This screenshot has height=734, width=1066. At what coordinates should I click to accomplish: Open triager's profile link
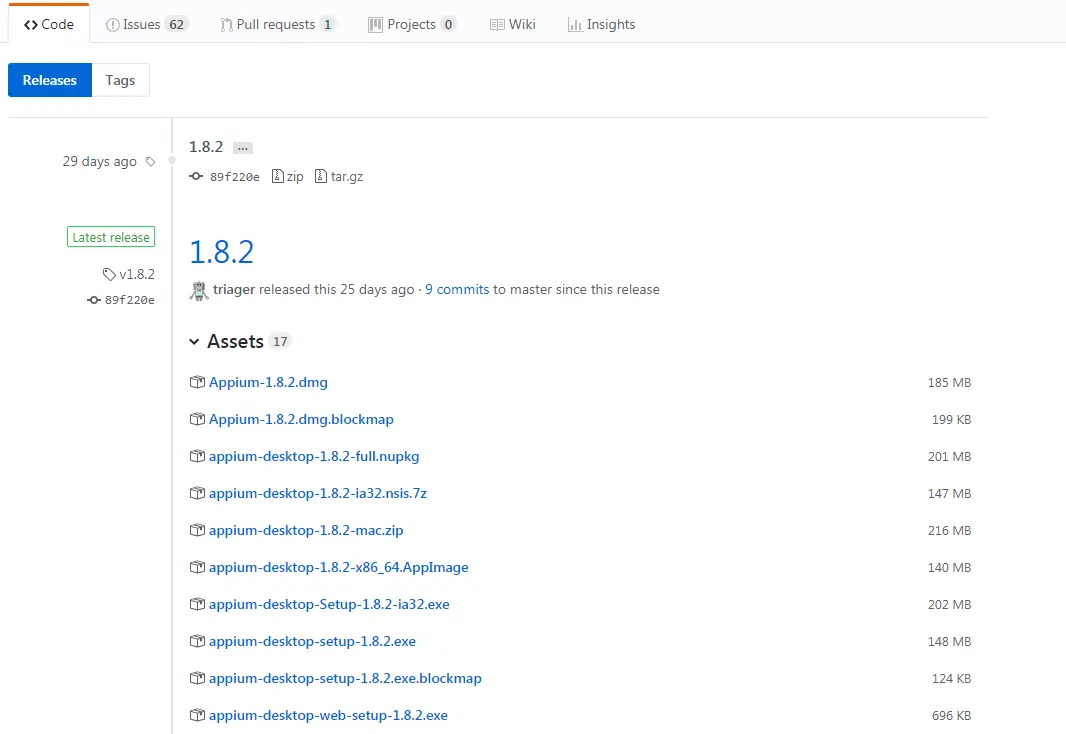(x=234, y=290)
